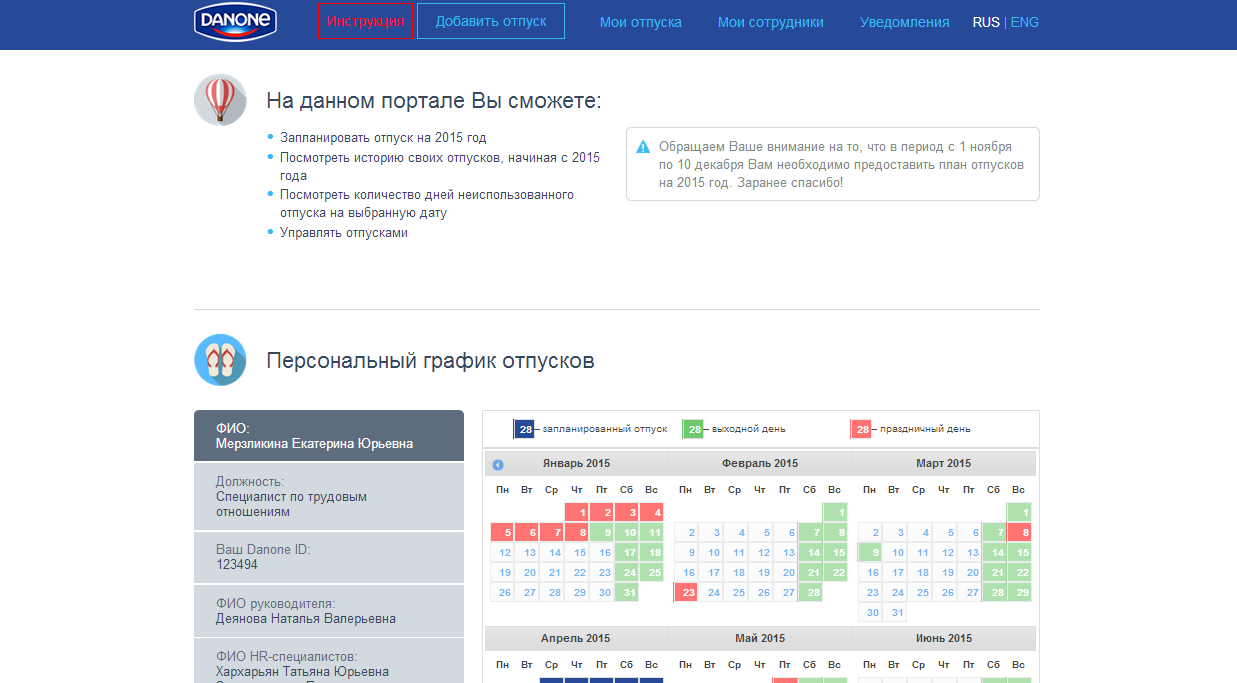This screenshot has height=683, width=1237.
Task: Select January 7 holiday cell
Action: coord(552,532)
